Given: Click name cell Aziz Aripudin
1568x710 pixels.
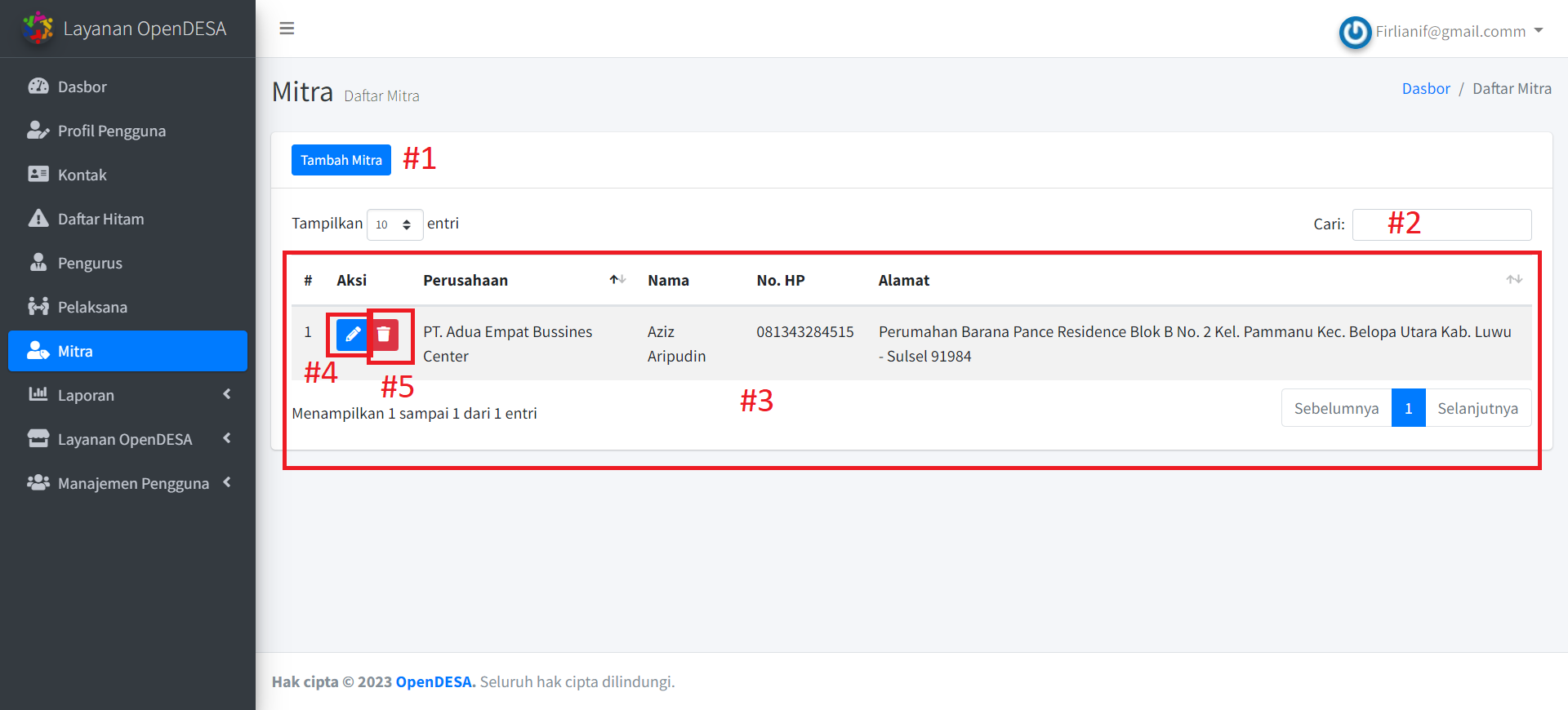Looking at the screenshot, I should (676, 344).
